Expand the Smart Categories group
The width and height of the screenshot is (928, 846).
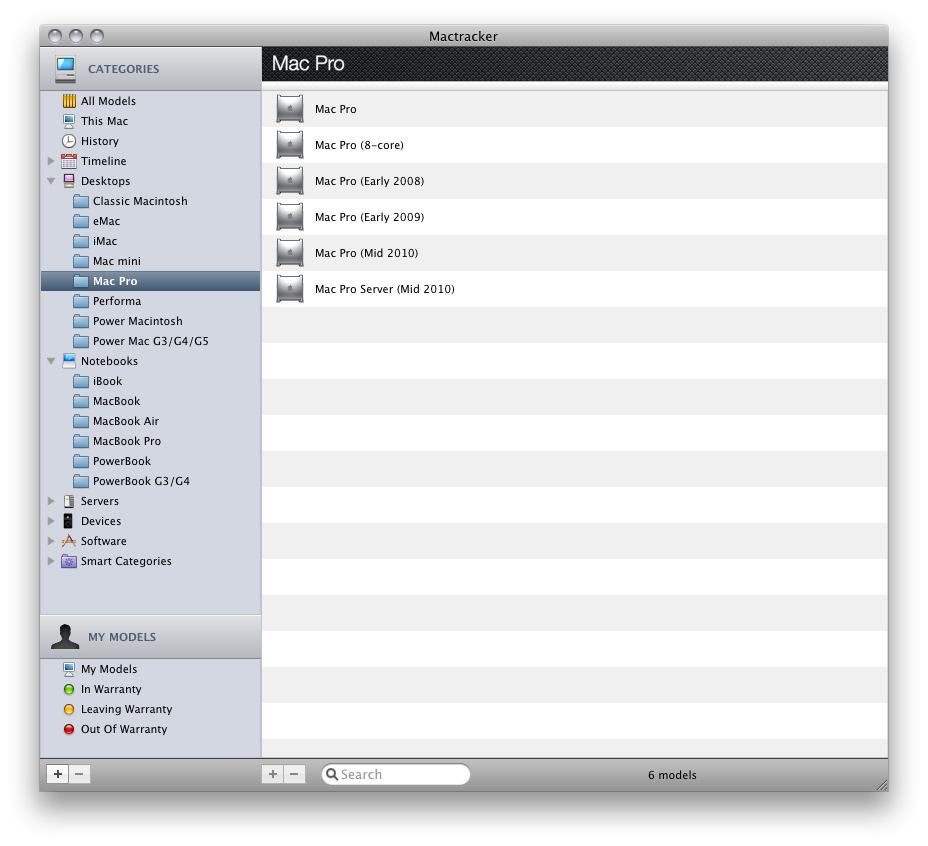pos(51,561)
